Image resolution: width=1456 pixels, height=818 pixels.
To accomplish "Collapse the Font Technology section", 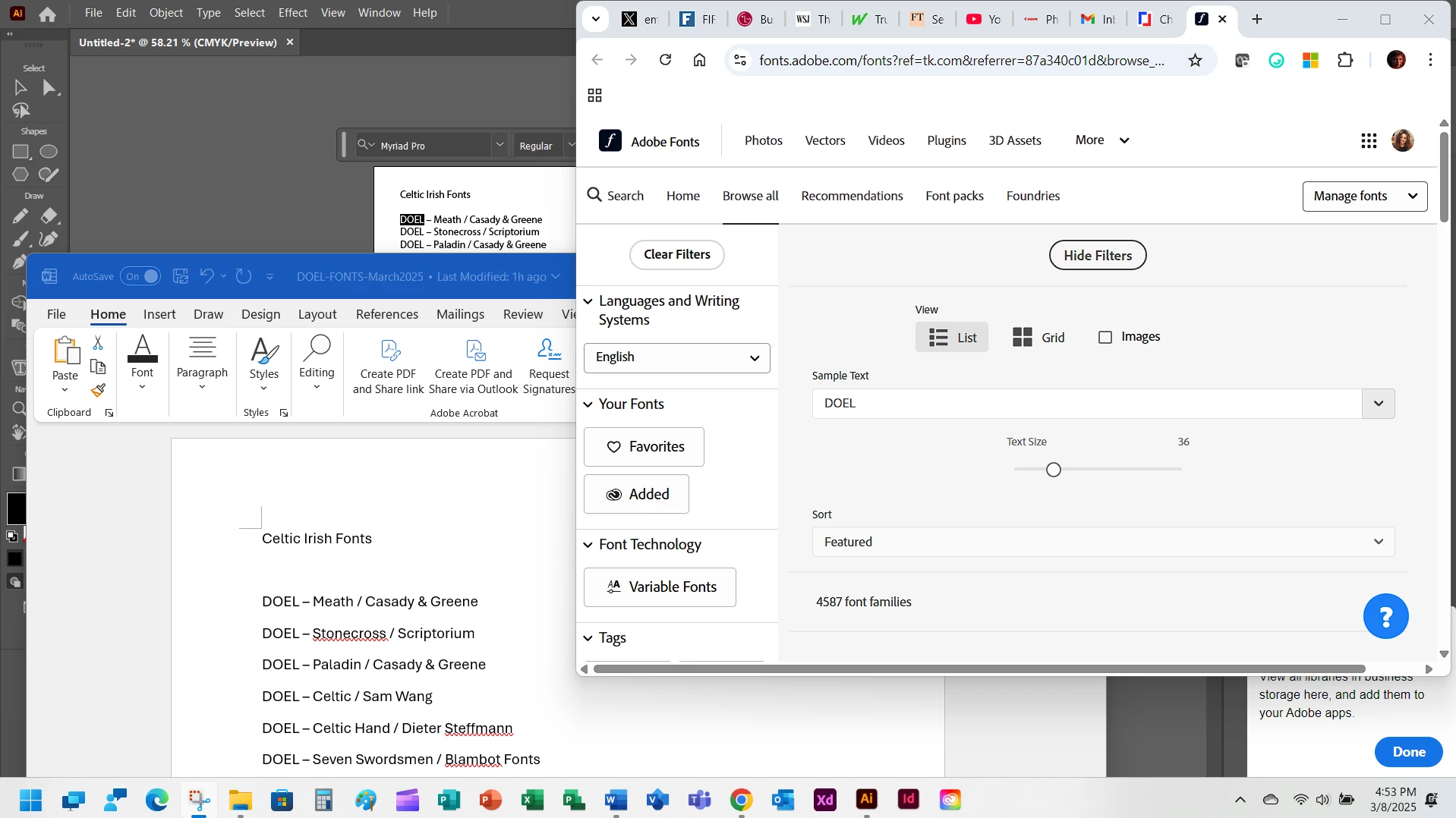I will (x=588, y=545).
